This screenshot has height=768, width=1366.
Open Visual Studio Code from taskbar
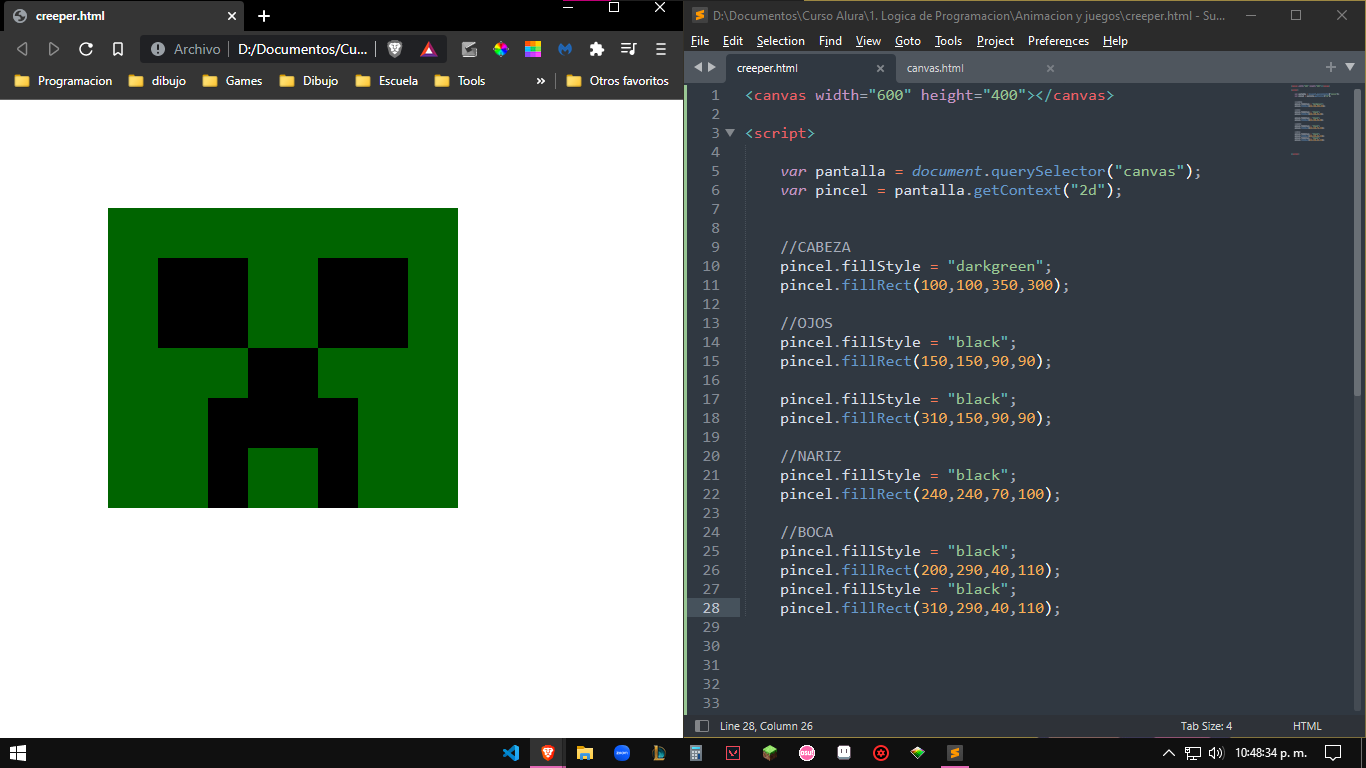click(511, 753)
